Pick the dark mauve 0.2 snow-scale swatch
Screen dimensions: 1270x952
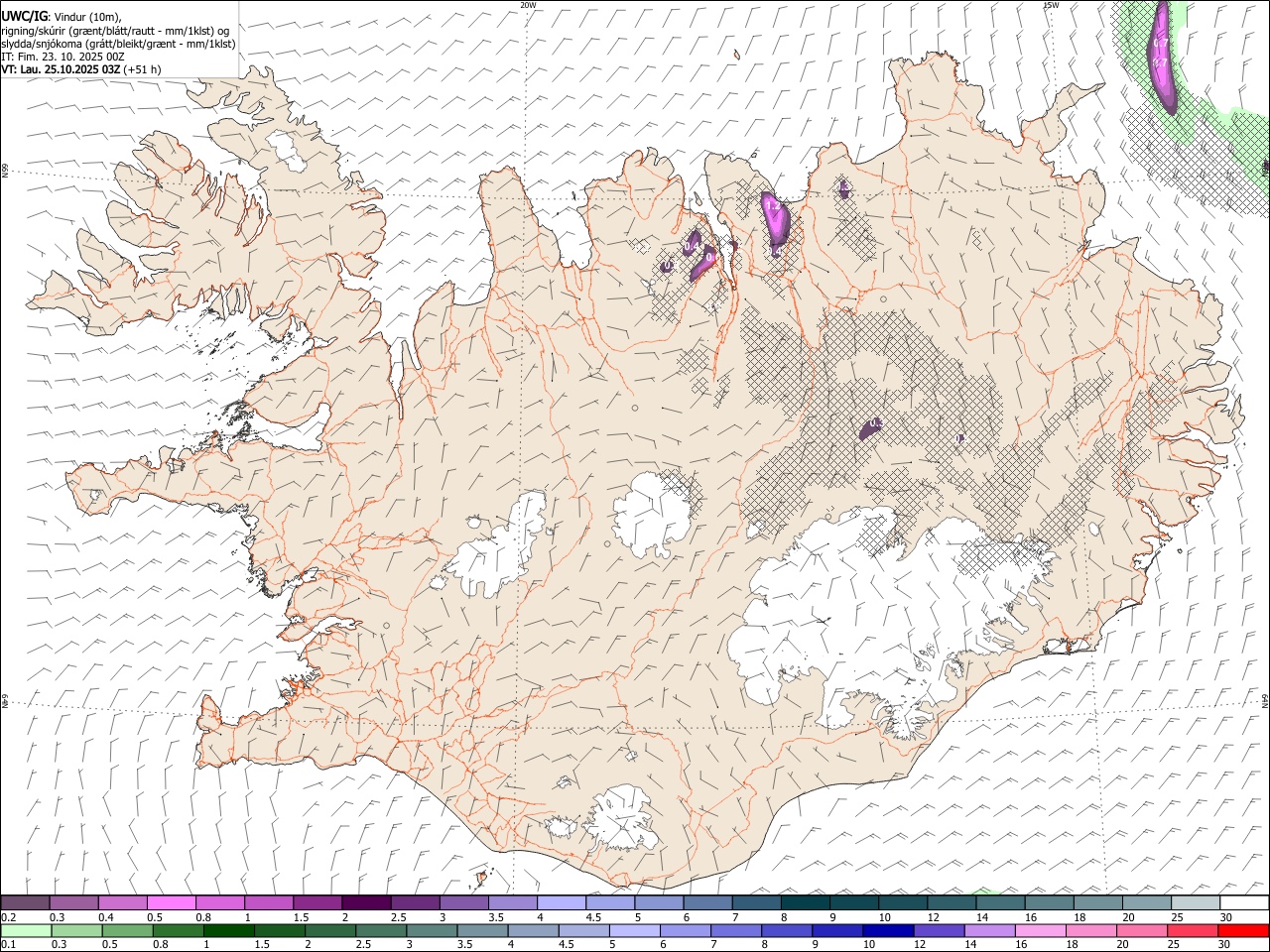tap(25, 903)
